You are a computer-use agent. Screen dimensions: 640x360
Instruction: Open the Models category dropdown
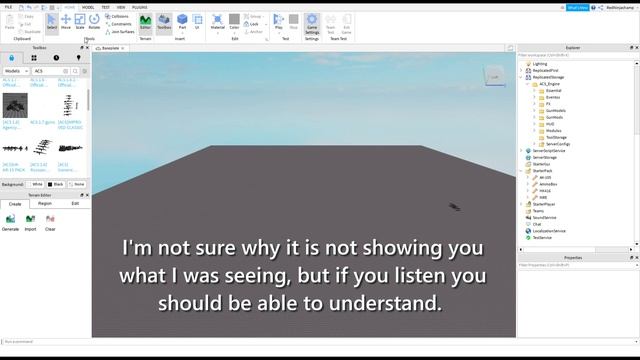click(x=16, y=71)
